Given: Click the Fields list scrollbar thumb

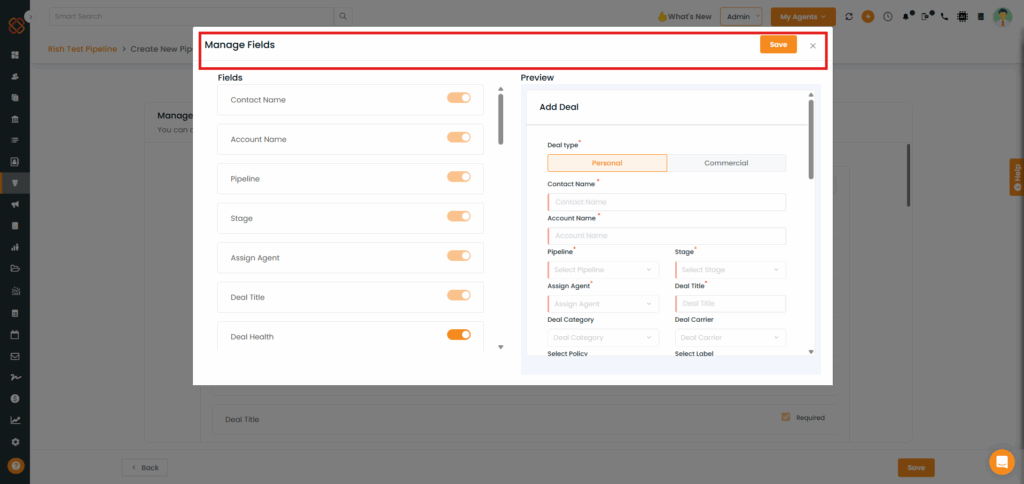Looking at the screenshot, I should [501, 119].
